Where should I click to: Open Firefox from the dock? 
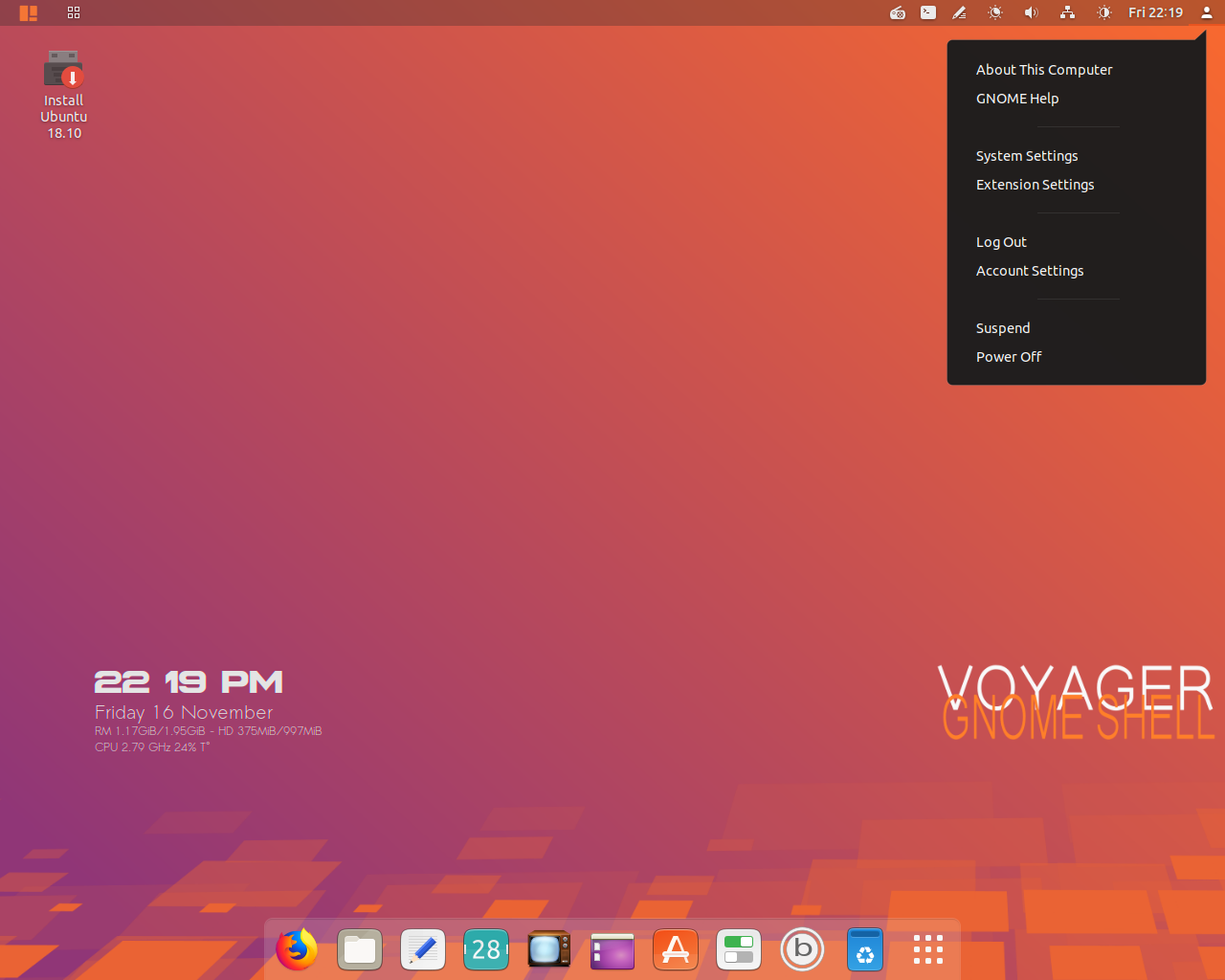tap(297, 949)
